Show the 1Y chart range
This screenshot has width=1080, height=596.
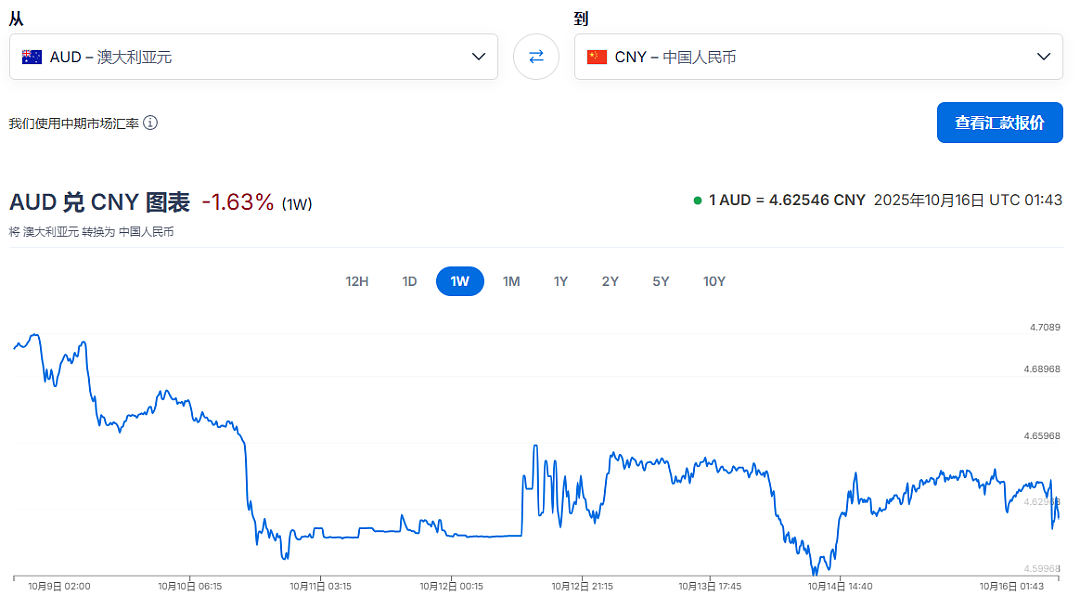point(561,281)
